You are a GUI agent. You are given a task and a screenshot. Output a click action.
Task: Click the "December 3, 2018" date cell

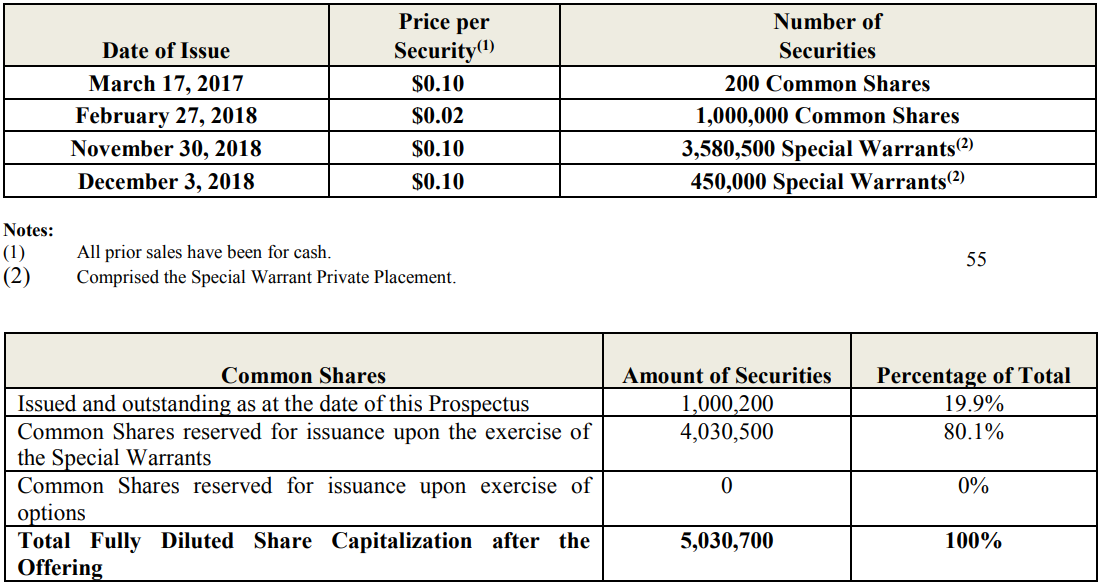(x=166, y=182)
